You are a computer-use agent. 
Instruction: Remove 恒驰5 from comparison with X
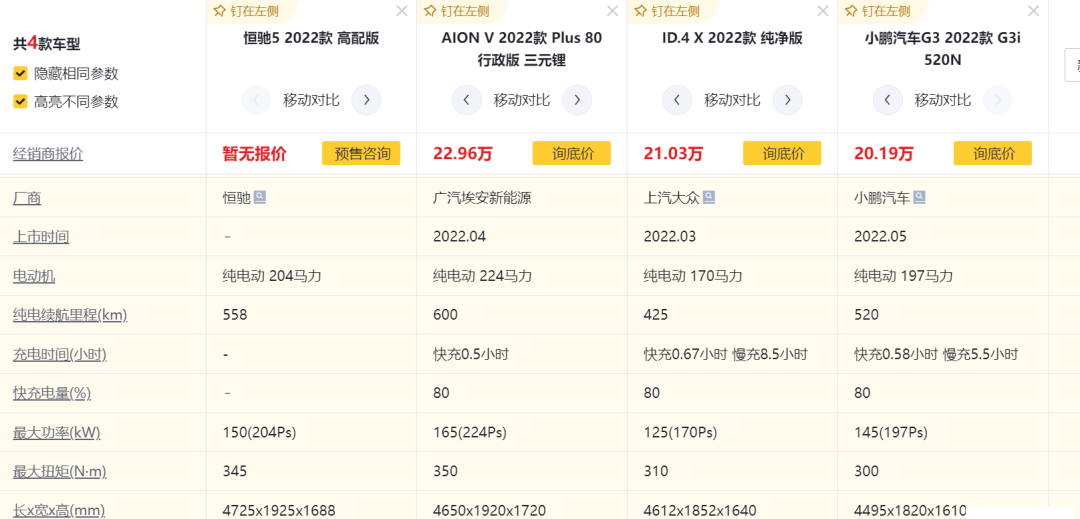[402, 11]
